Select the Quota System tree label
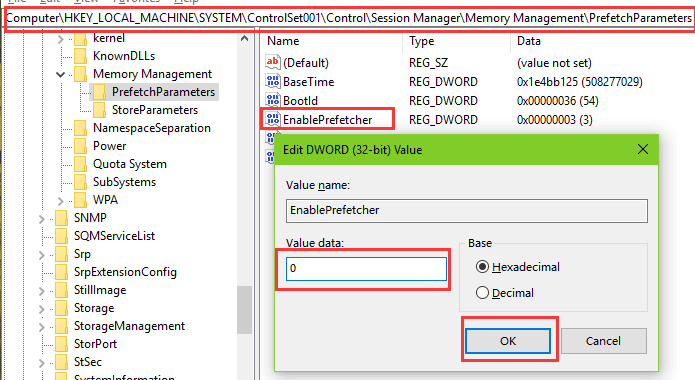 [130, 164]
